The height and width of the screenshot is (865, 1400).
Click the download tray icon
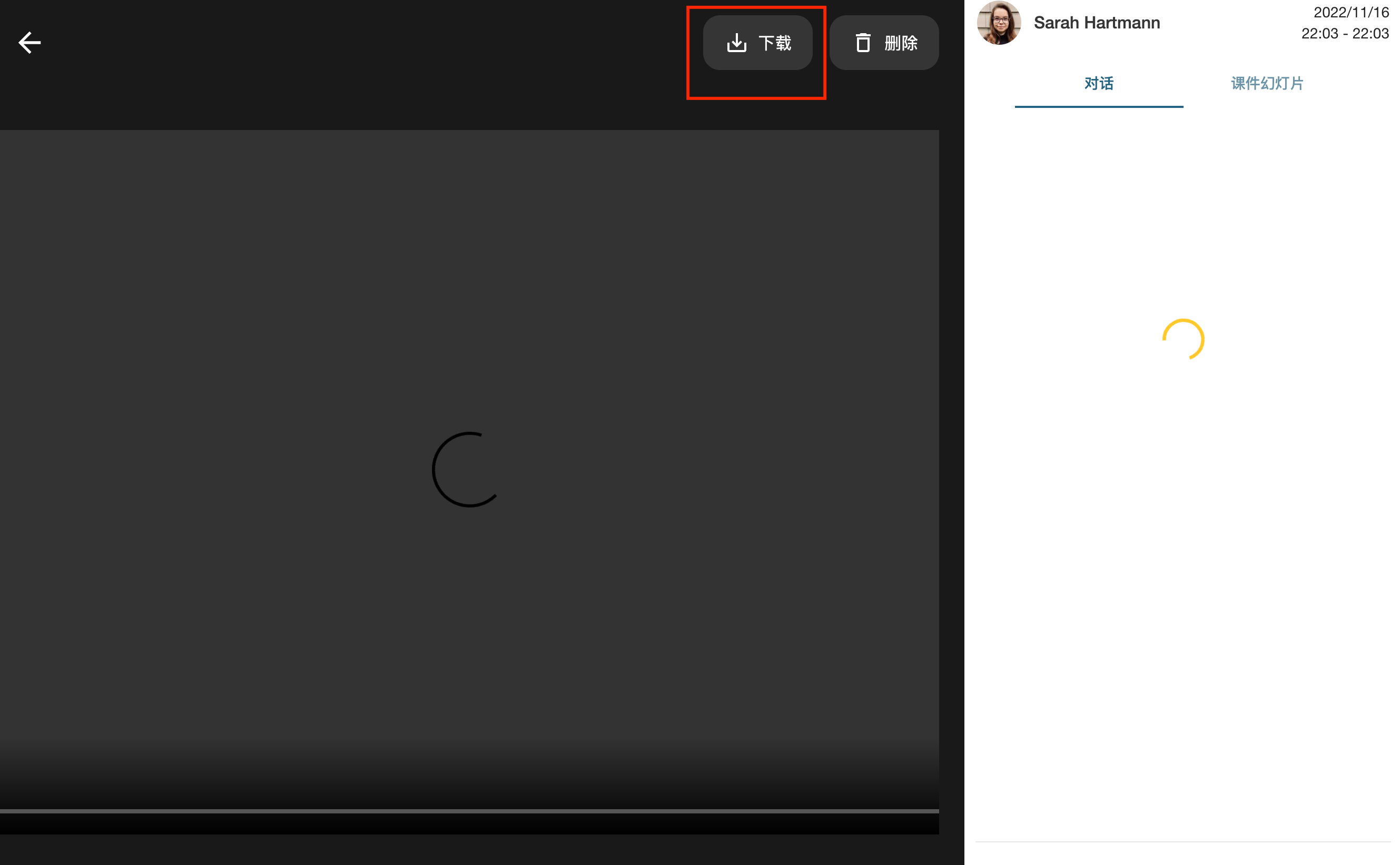coord(736,42)
